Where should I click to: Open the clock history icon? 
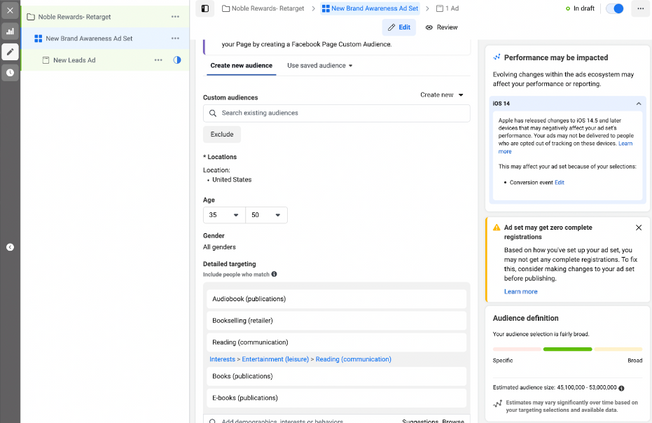click(10, 73)
